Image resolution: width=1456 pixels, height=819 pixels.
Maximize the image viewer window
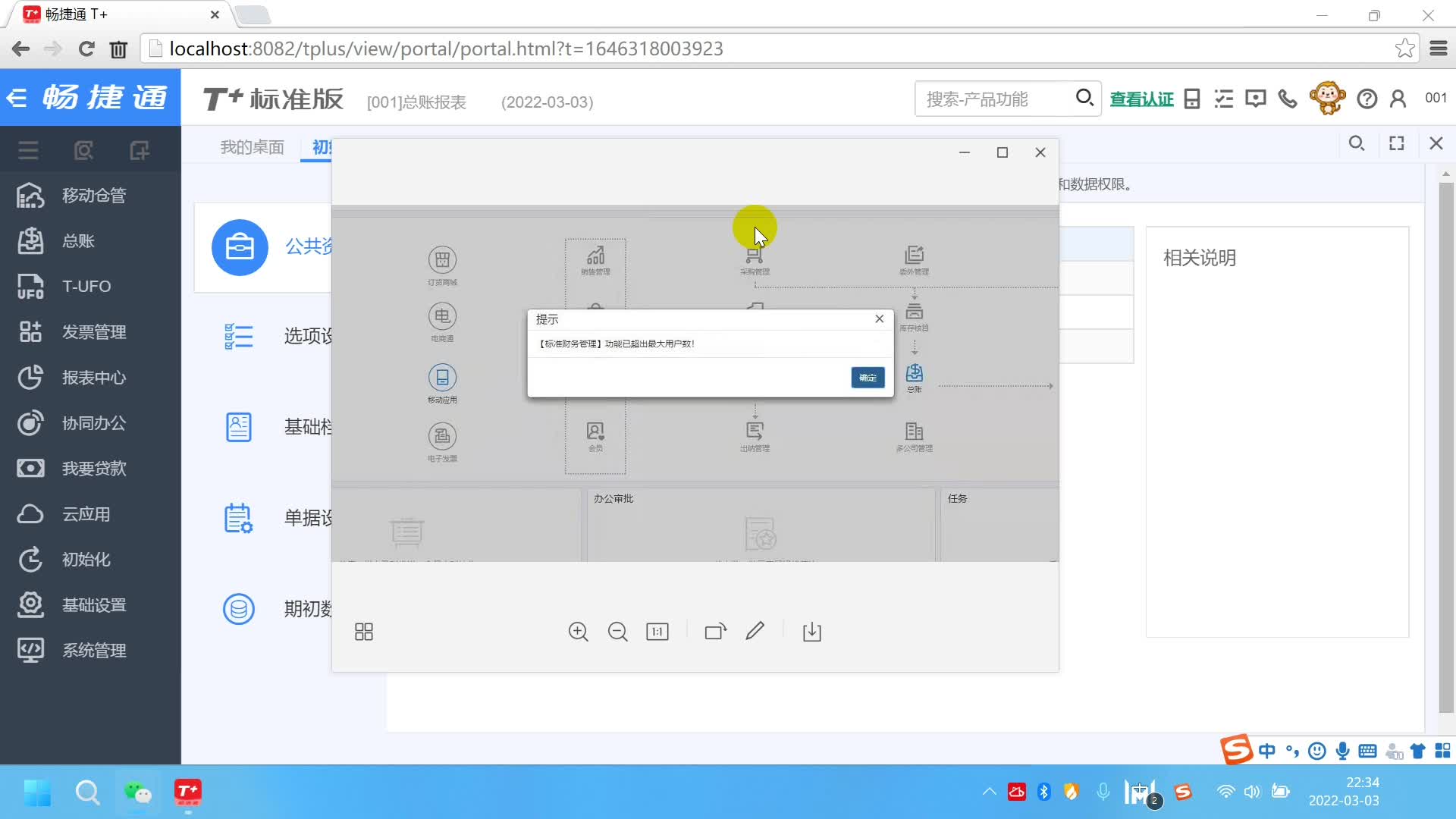point(1003,152)
